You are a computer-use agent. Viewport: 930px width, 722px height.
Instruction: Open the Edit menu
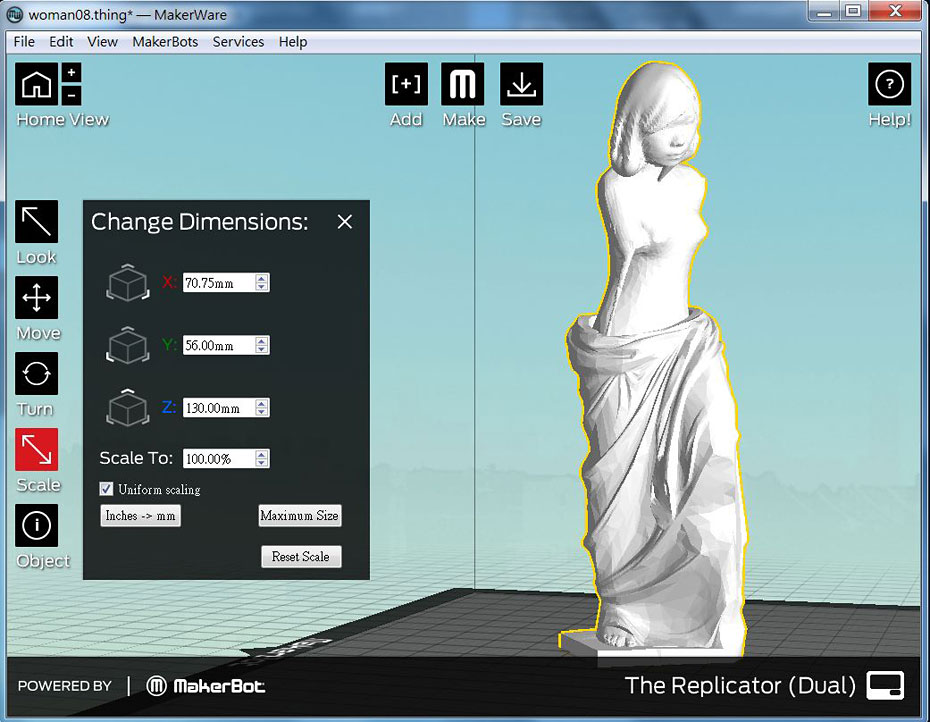point(61,42)
